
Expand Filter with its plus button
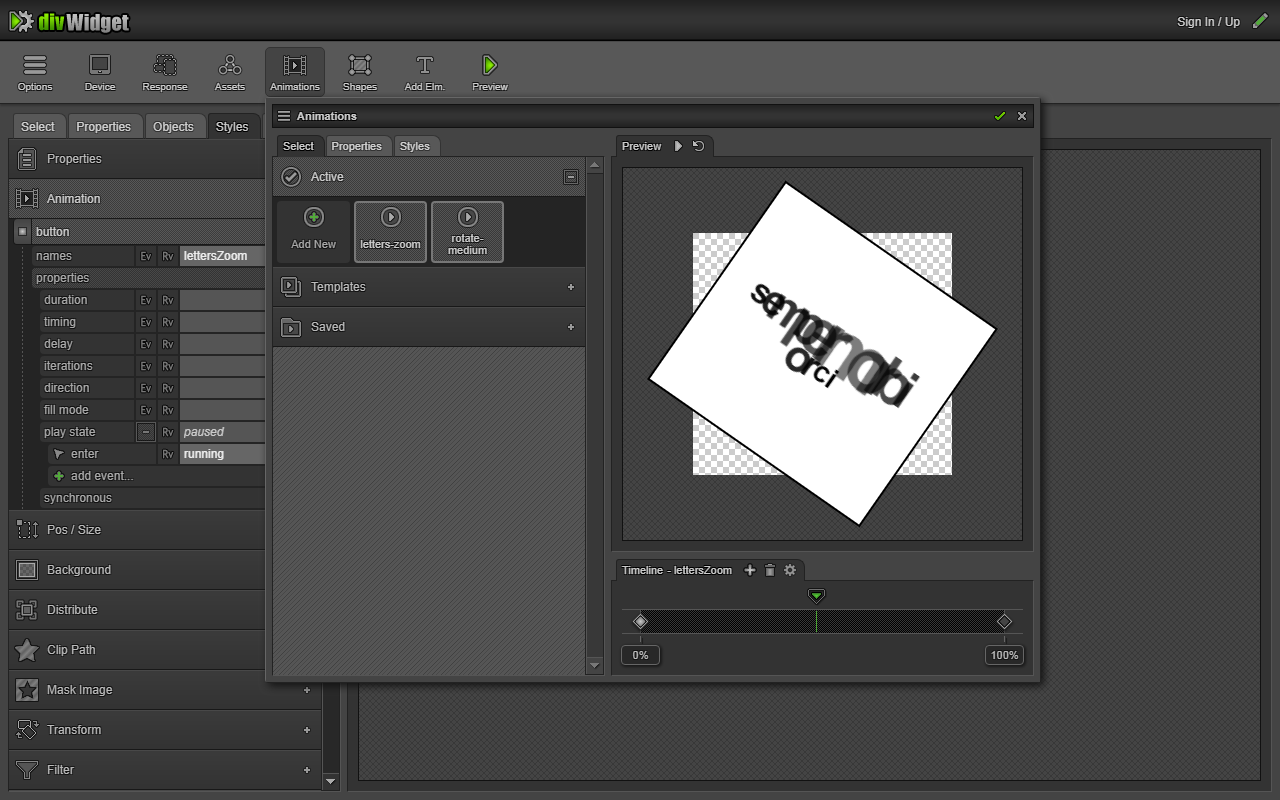point(307,770)
